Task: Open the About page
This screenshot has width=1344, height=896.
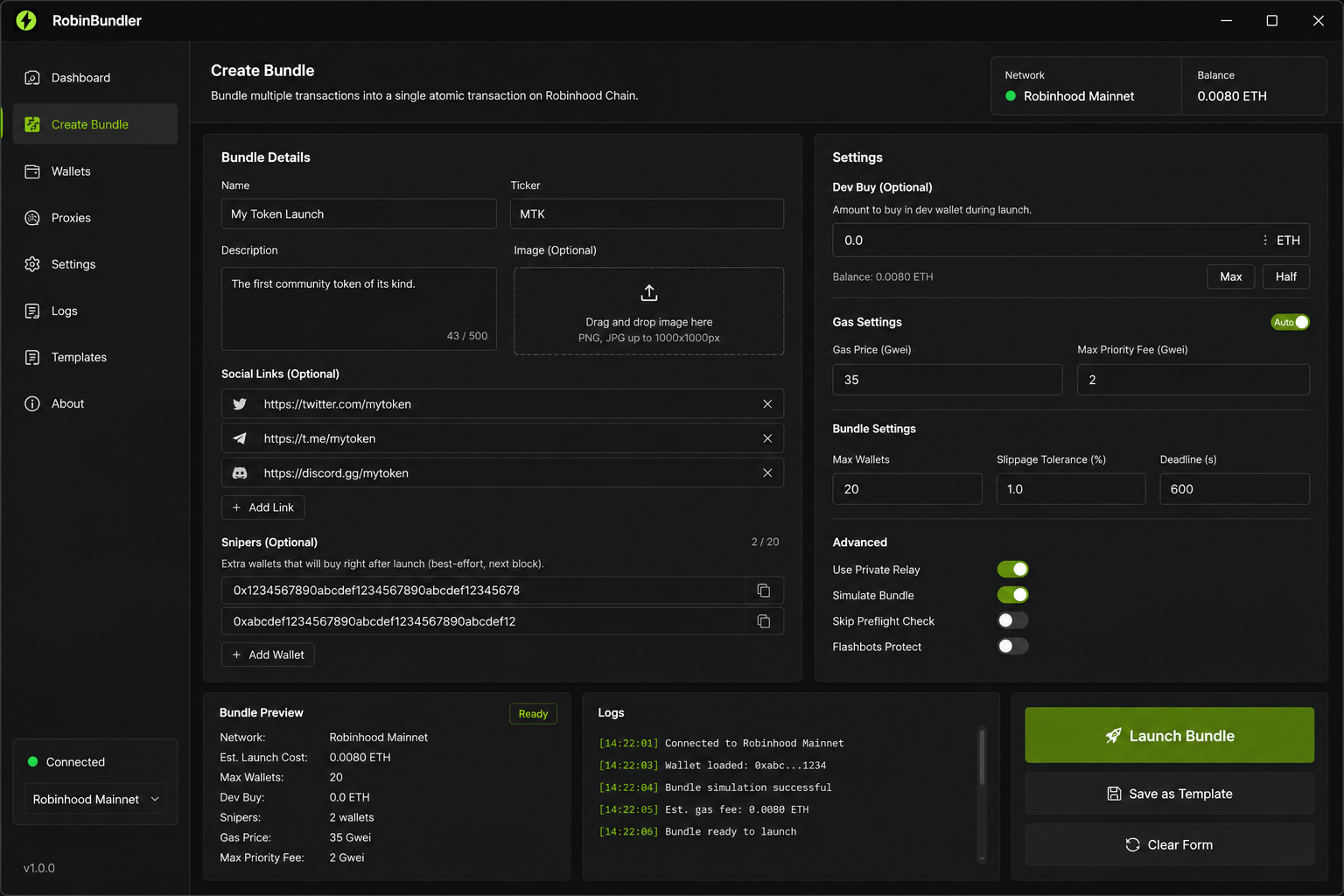Action: [95, 403]
